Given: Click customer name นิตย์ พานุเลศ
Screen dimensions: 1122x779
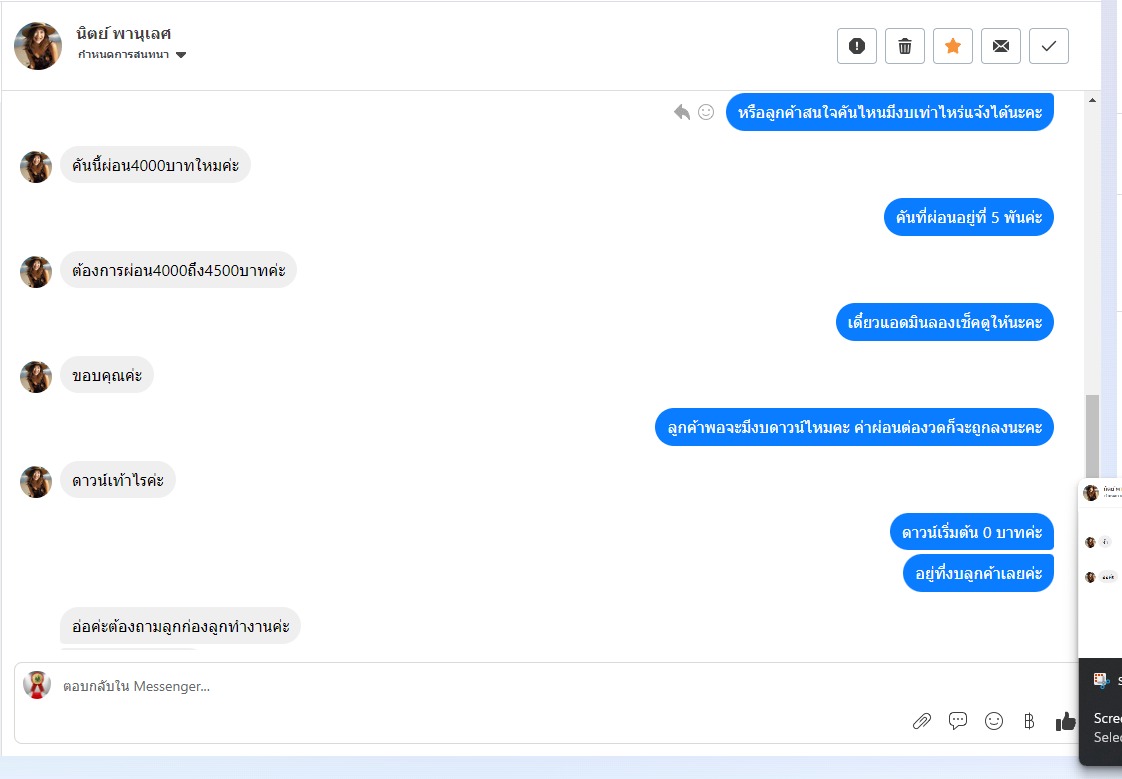Looking at the screenshot, I should [x=124, y=34].
